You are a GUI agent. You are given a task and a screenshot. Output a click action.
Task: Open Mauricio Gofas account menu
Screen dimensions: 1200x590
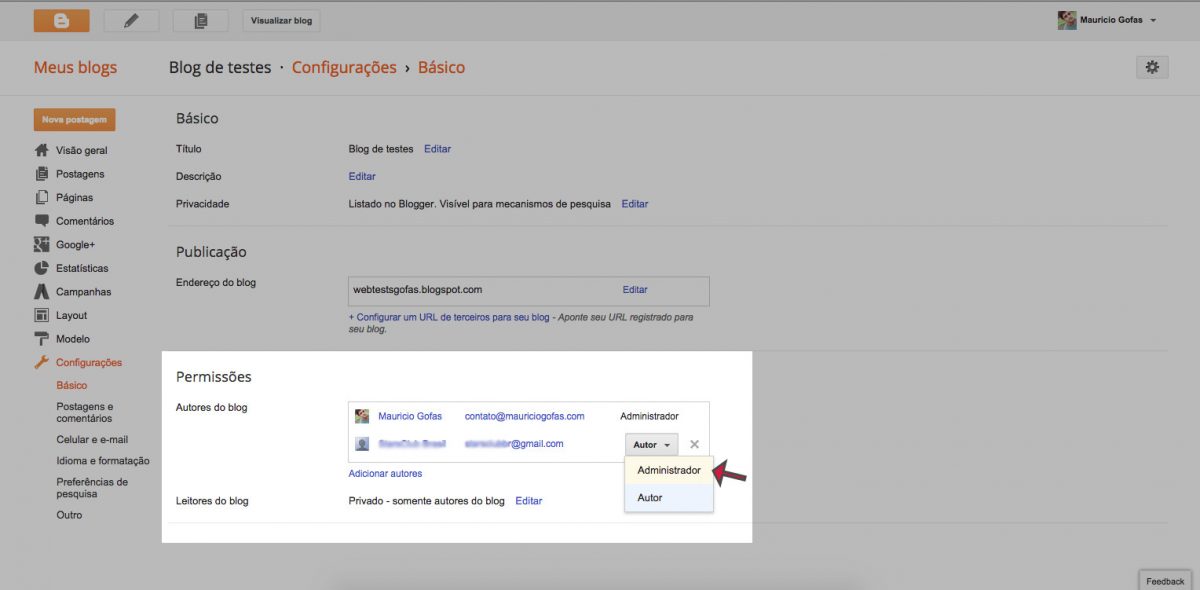[x=1108, y=20]
